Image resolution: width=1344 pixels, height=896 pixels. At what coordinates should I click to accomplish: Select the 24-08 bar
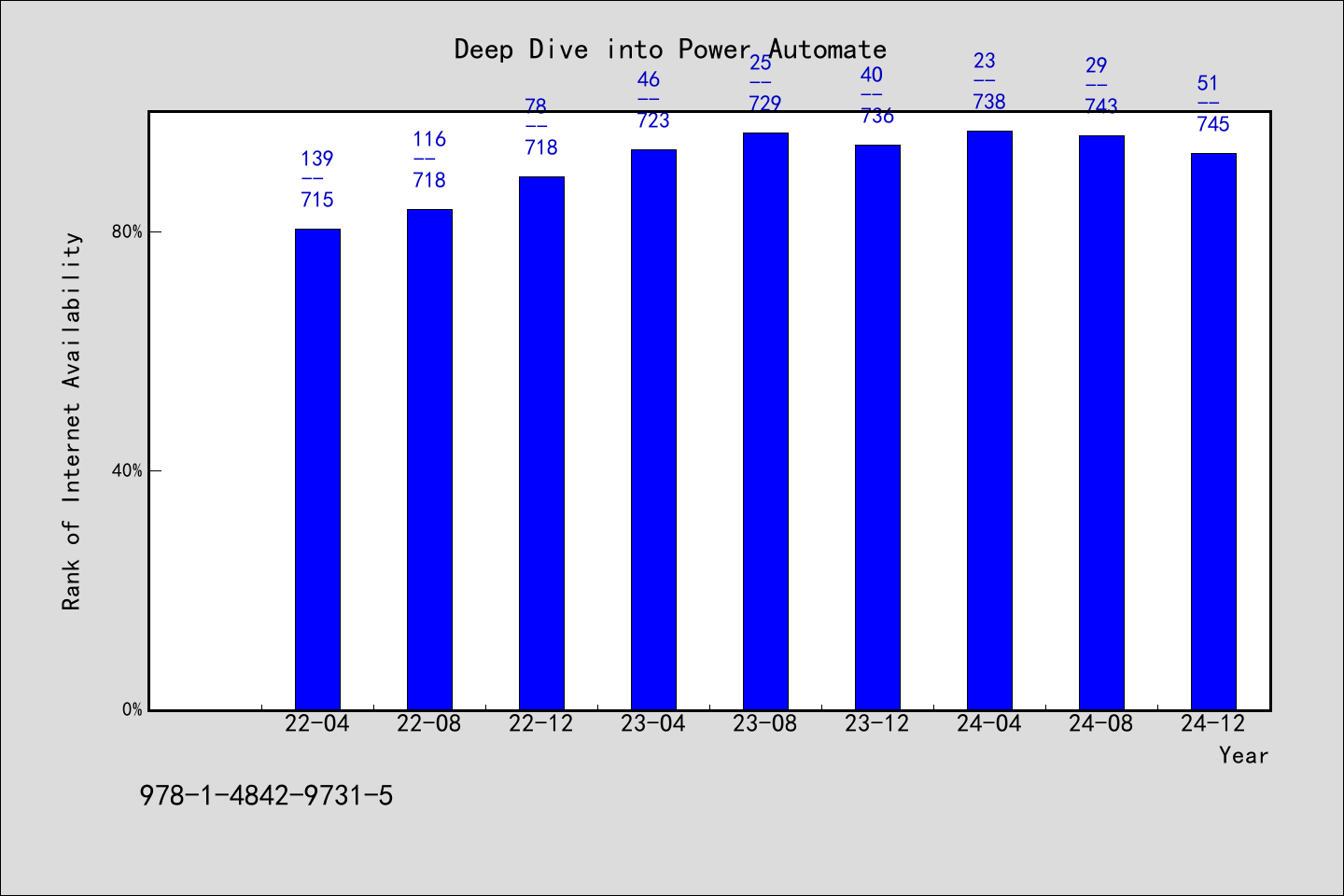(1101, 423)
